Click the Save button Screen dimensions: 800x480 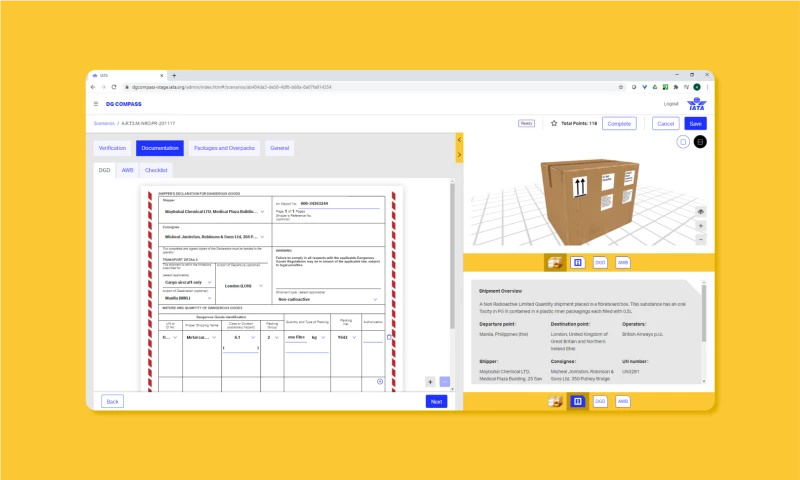tap(695, 123)
